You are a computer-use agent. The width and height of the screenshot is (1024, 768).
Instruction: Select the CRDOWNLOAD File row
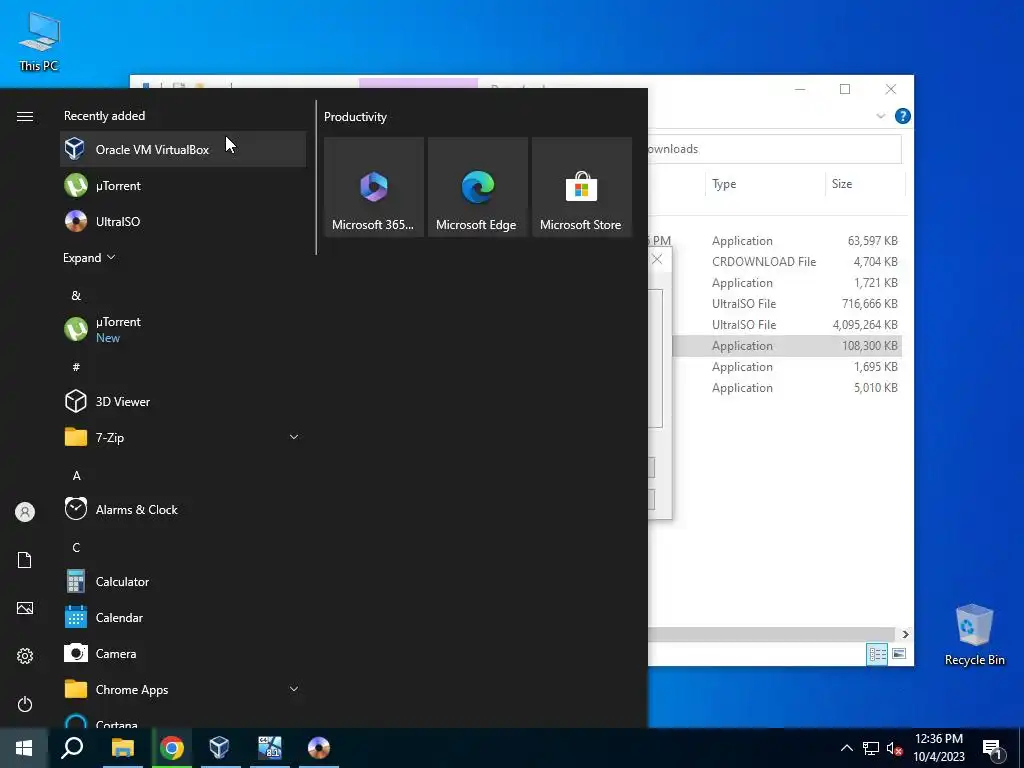tap(787, 262)
